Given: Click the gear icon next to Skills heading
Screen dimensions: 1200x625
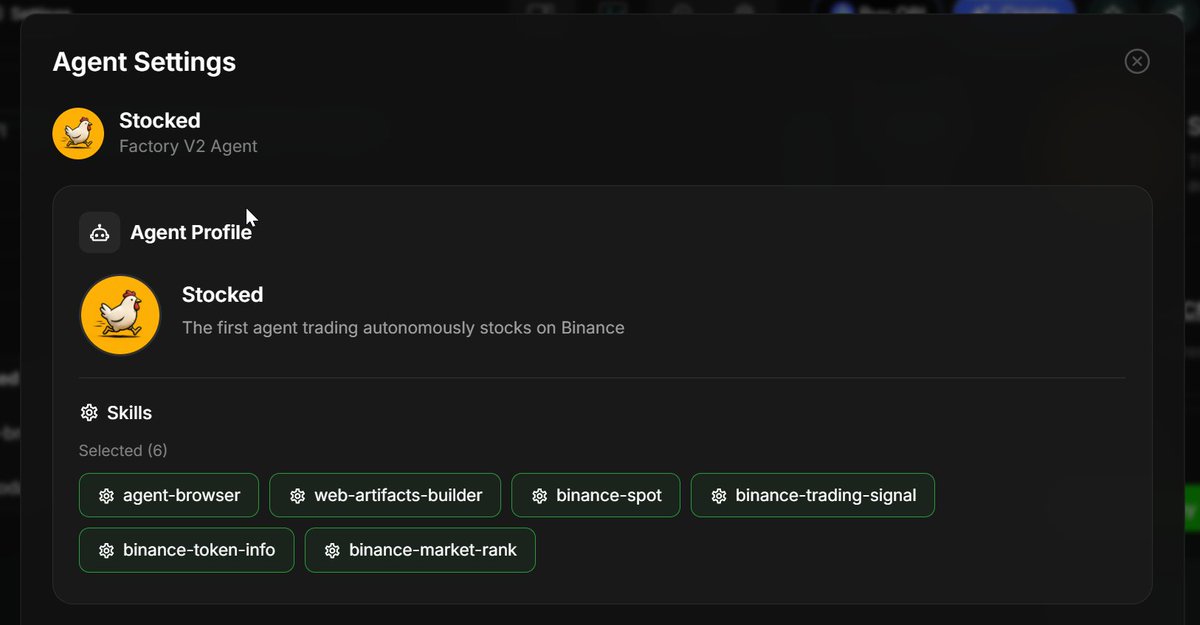Looking at the screenshot, I should coord(89,413).
